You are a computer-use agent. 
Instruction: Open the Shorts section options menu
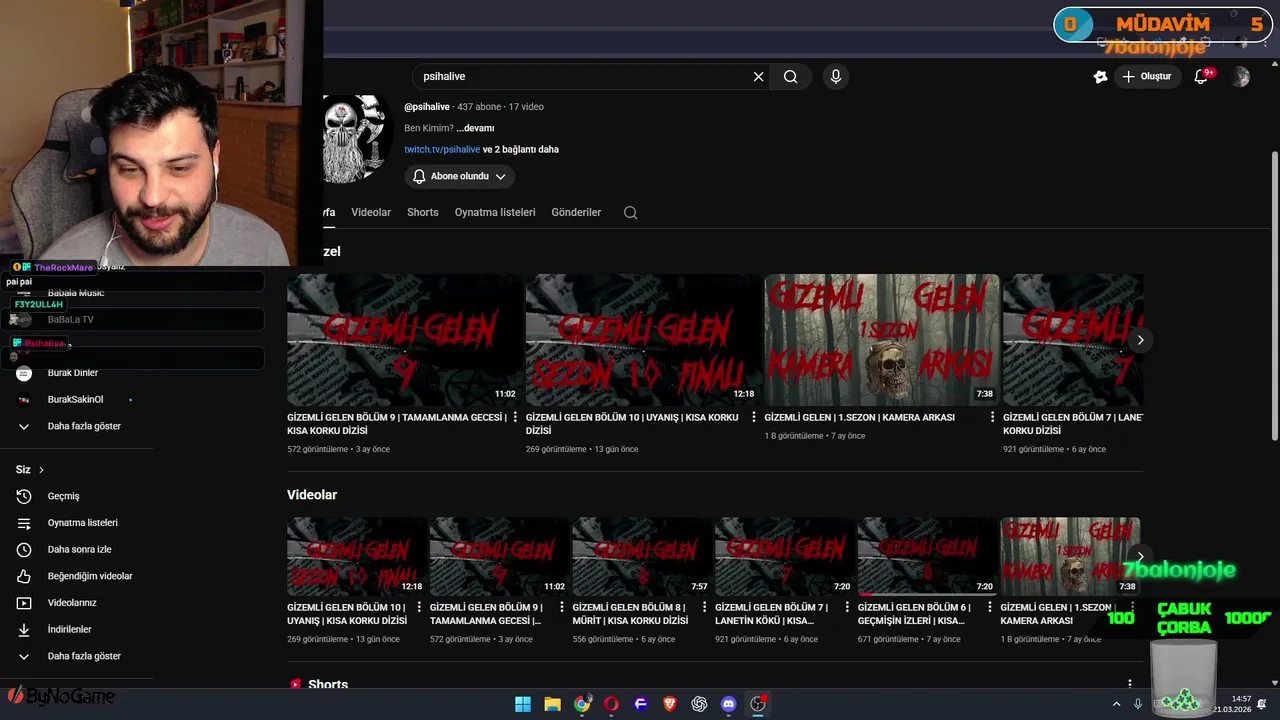1130,684
